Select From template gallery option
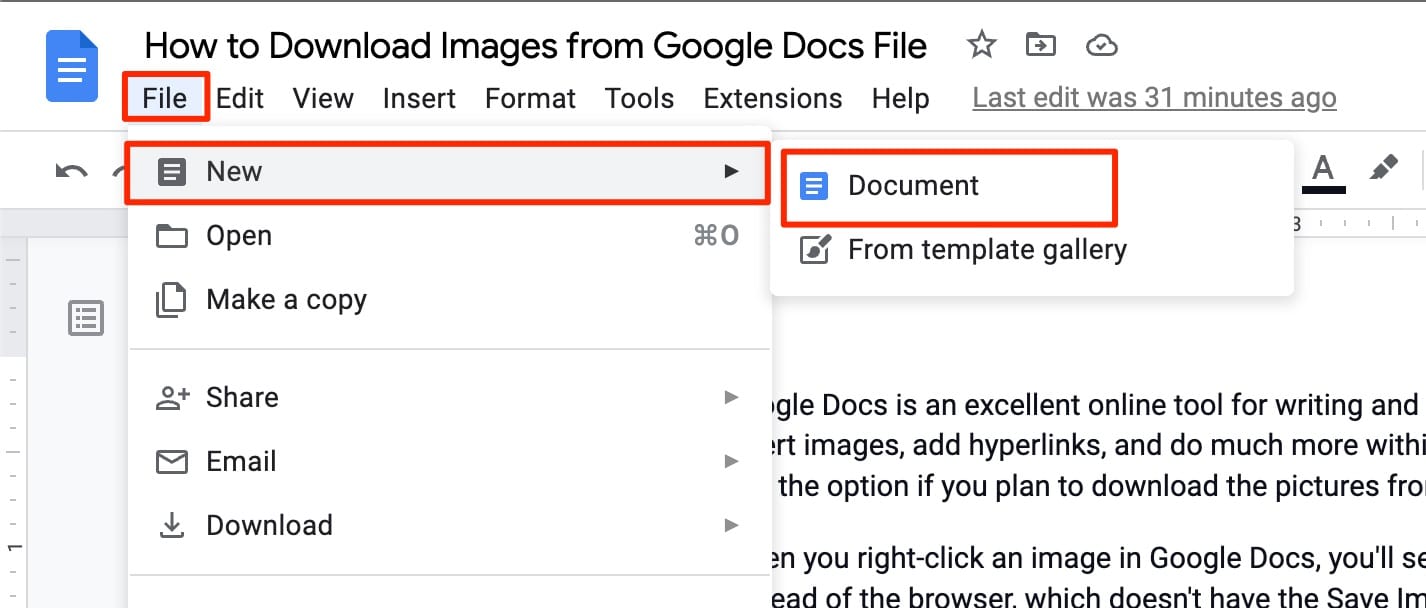The height and width of the screenshot is (608, 1426). pos(986,249)
